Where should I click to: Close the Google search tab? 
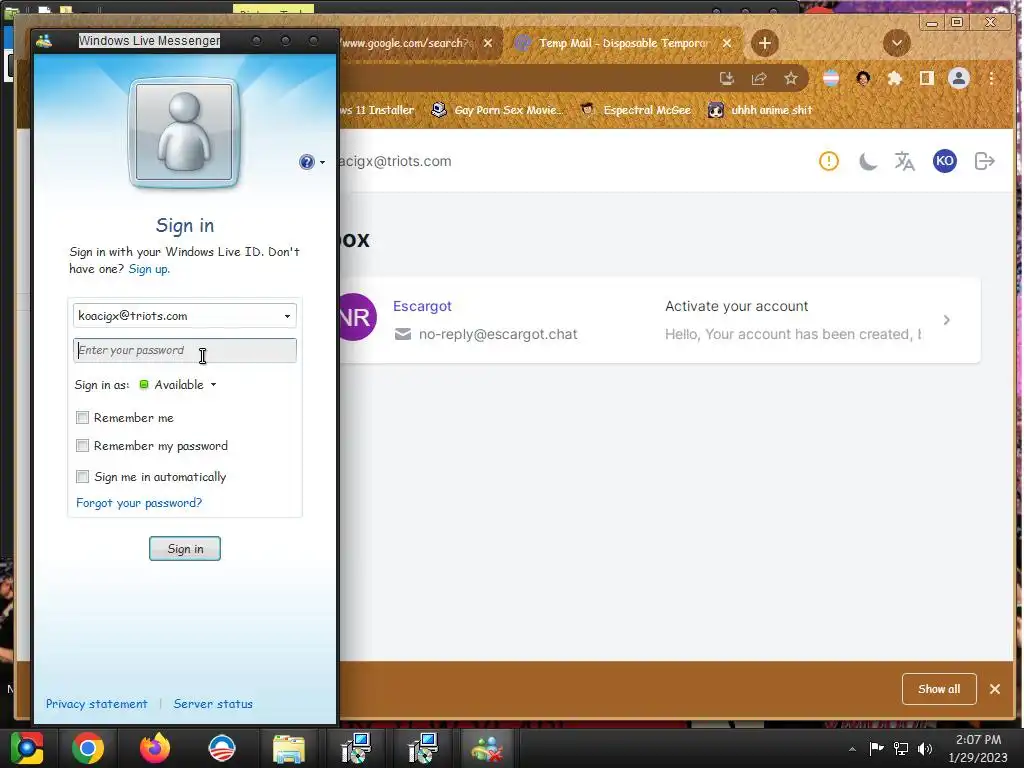coord(488,43)
